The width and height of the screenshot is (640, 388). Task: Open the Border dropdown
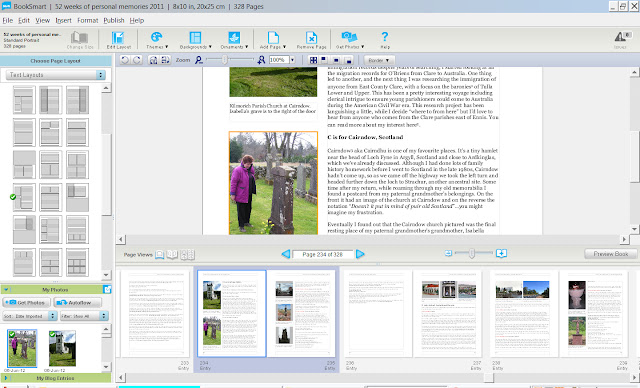click(x=379, y=60)
